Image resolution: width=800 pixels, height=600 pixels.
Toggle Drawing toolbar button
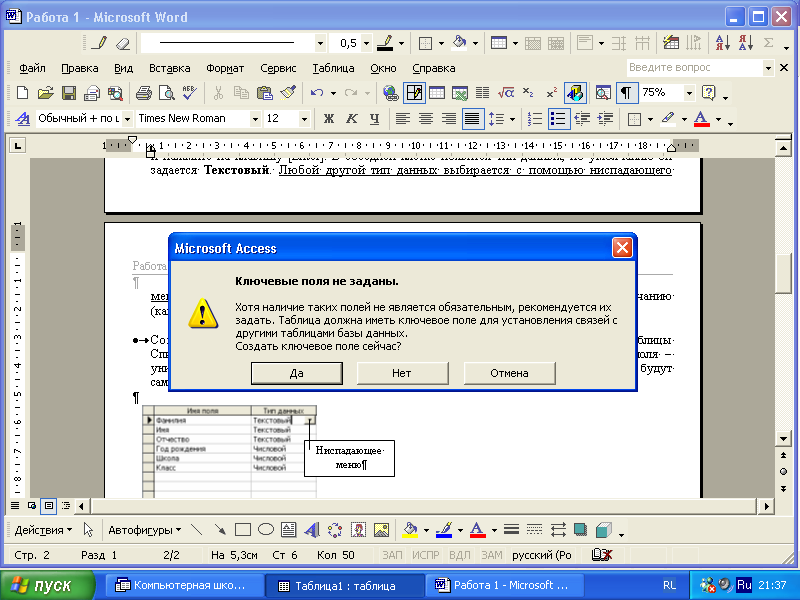tap(575, 93)
